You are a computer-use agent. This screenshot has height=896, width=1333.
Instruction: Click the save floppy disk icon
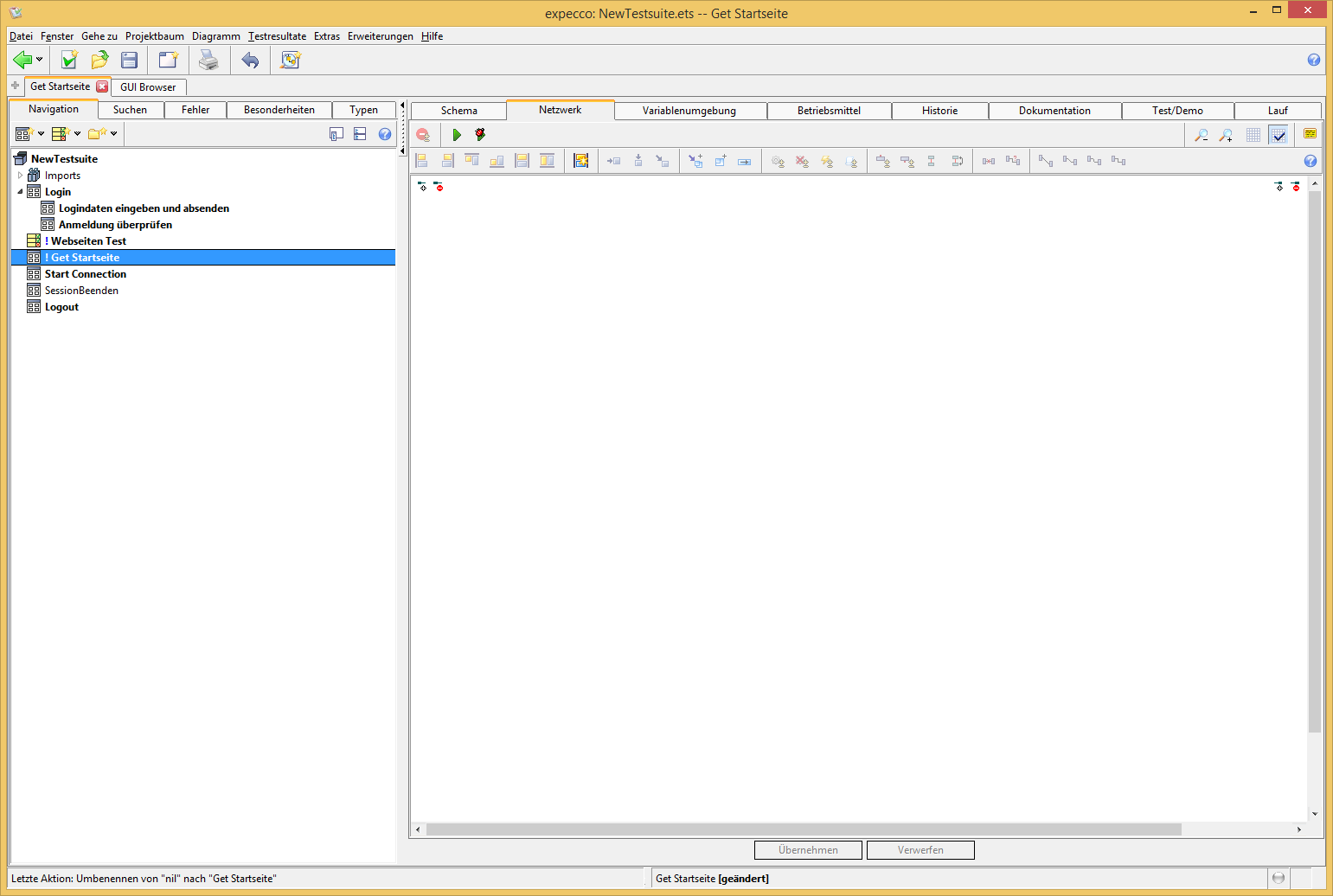tap(130, 60)
